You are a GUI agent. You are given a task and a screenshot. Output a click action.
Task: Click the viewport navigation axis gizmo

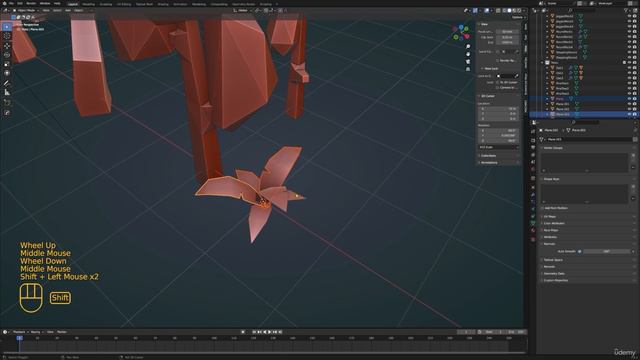[461, 33]
